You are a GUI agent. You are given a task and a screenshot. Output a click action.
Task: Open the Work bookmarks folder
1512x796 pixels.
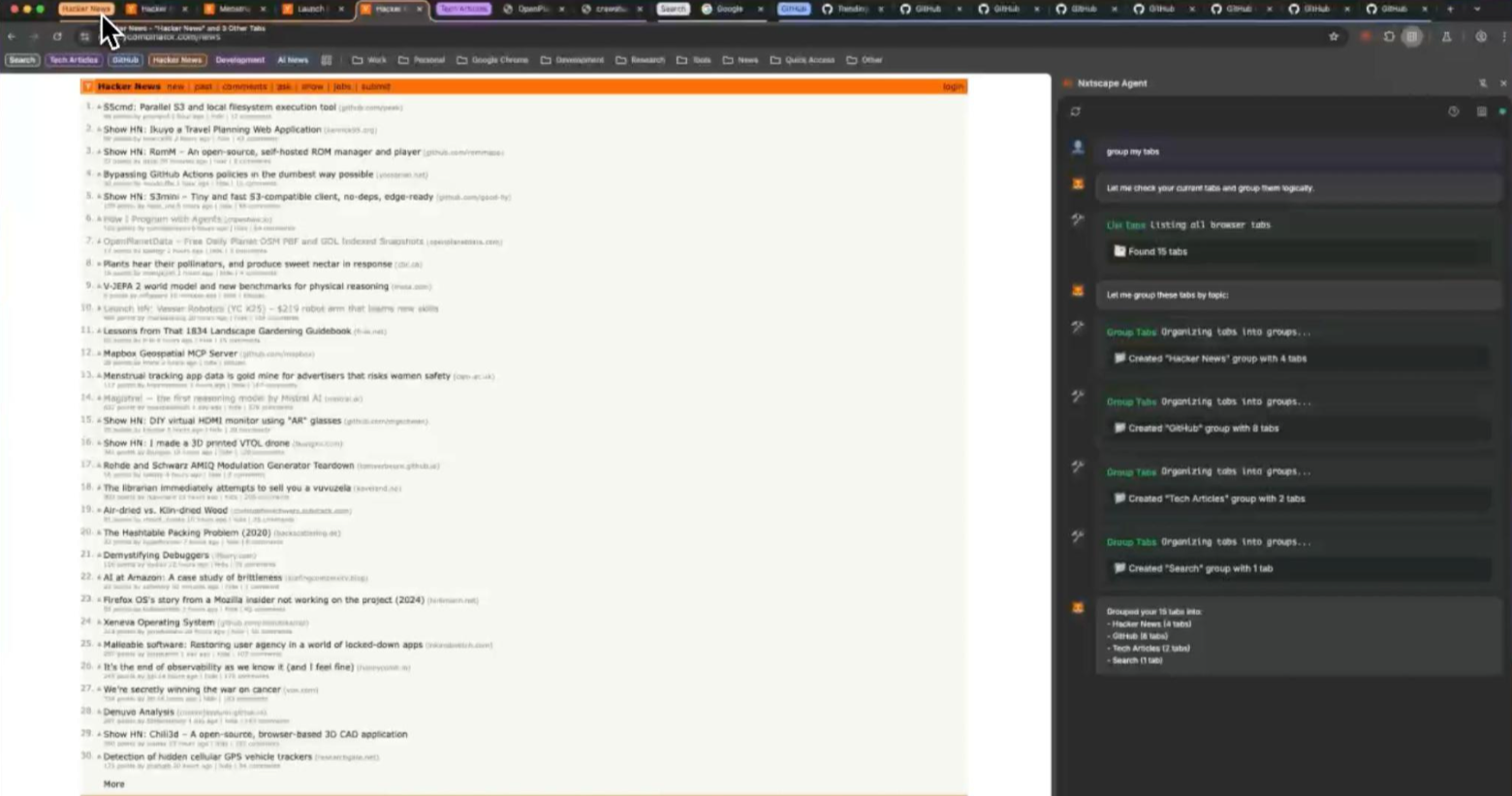(x=369, y=60)
